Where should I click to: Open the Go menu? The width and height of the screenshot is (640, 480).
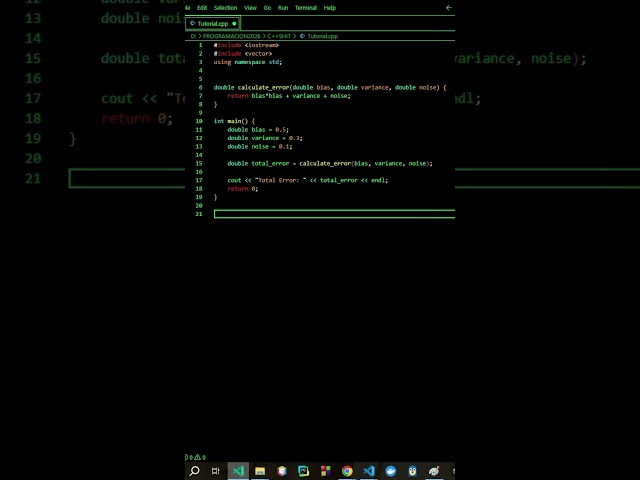267,8
